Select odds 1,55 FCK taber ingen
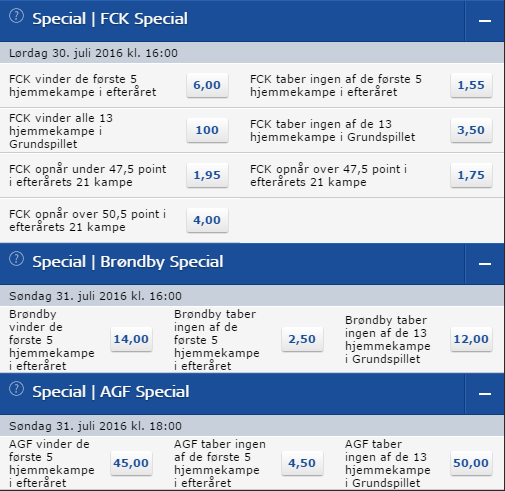 (471, 85)
